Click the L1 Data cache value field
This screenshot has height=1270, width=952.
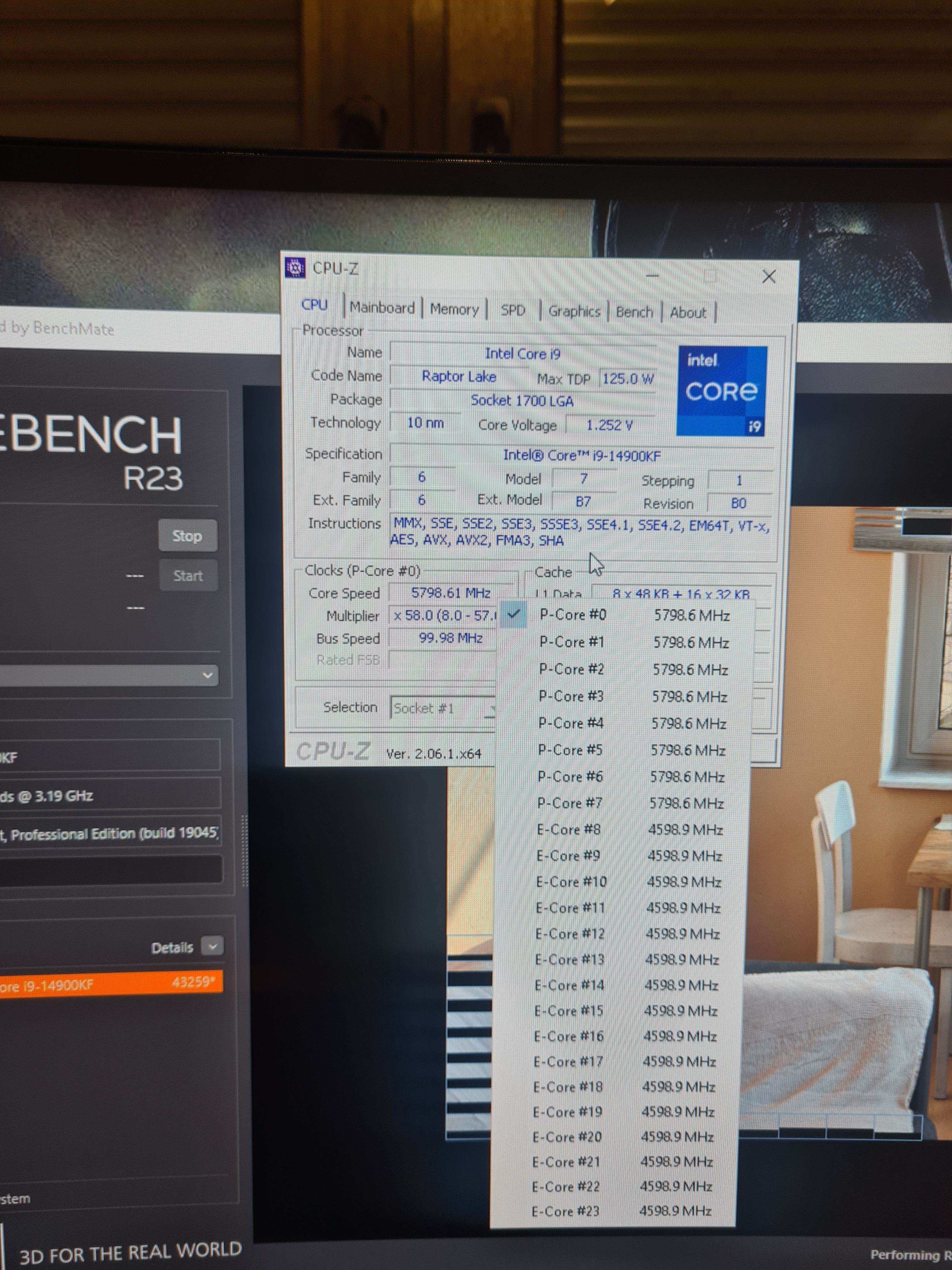(681, 594)
